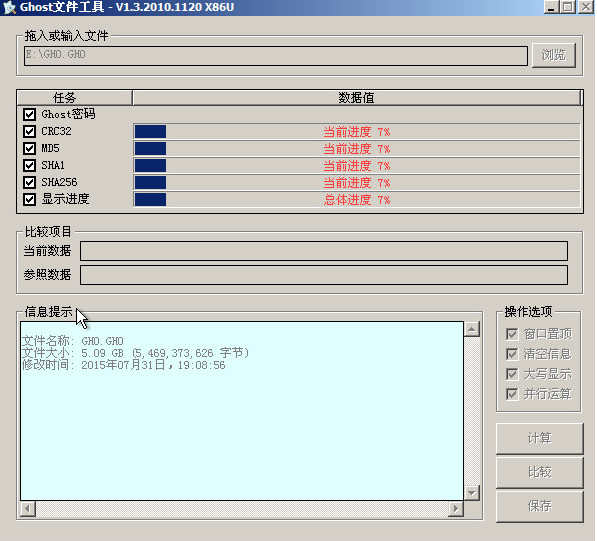Click the scroll left arrow in info panel
The height and width of the screenshot is (541, 597).
click(28, 508)
